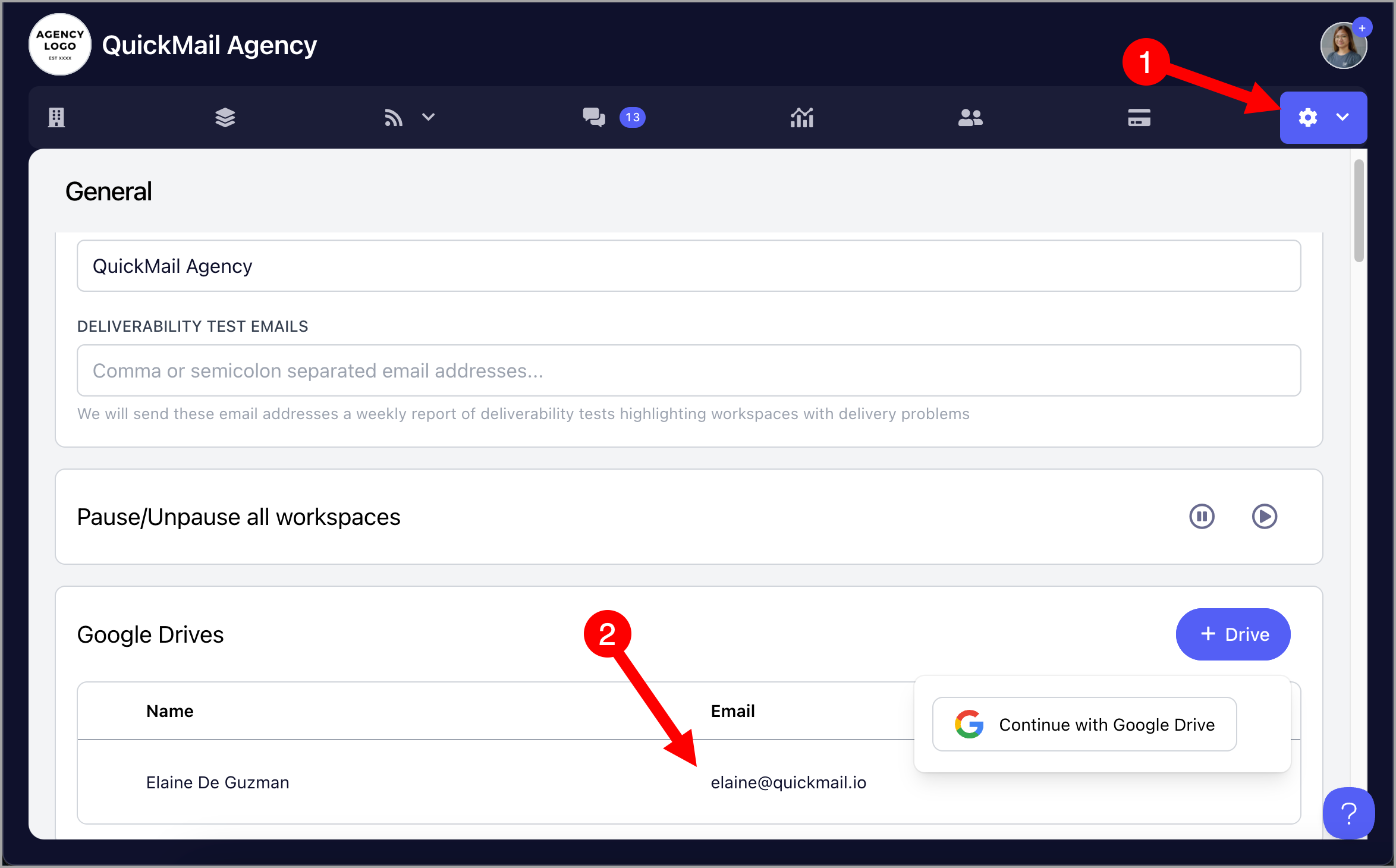The width and height of the screenshot is (1396, 868).
Task: Open the team members icon
Action: tap(970, 117)
